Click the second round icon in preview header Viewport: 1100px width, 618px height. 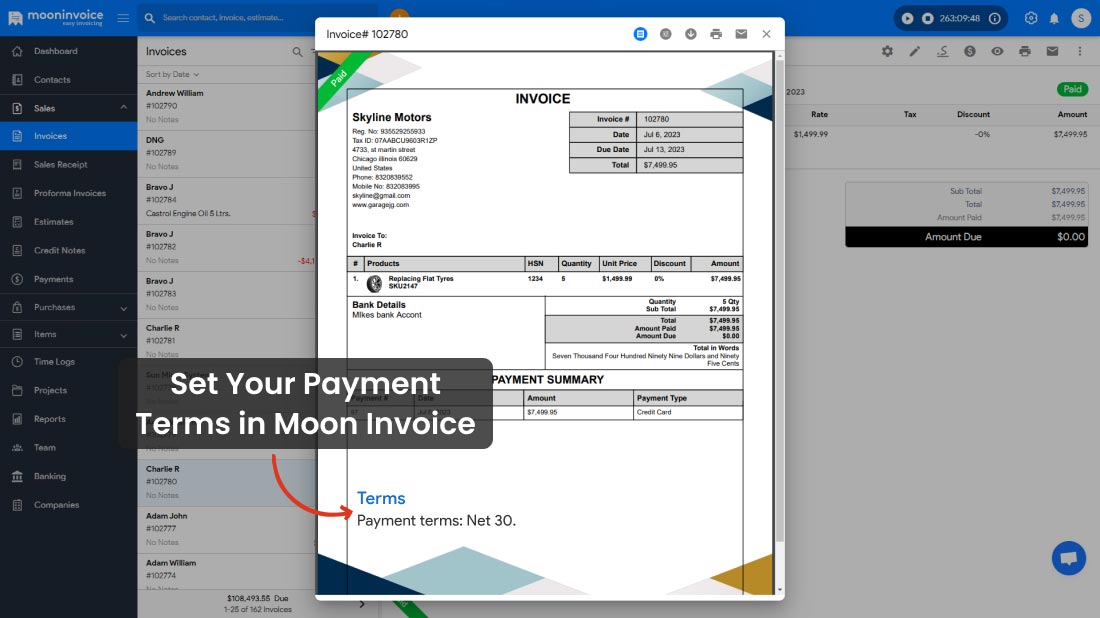(x=666, y=34)
